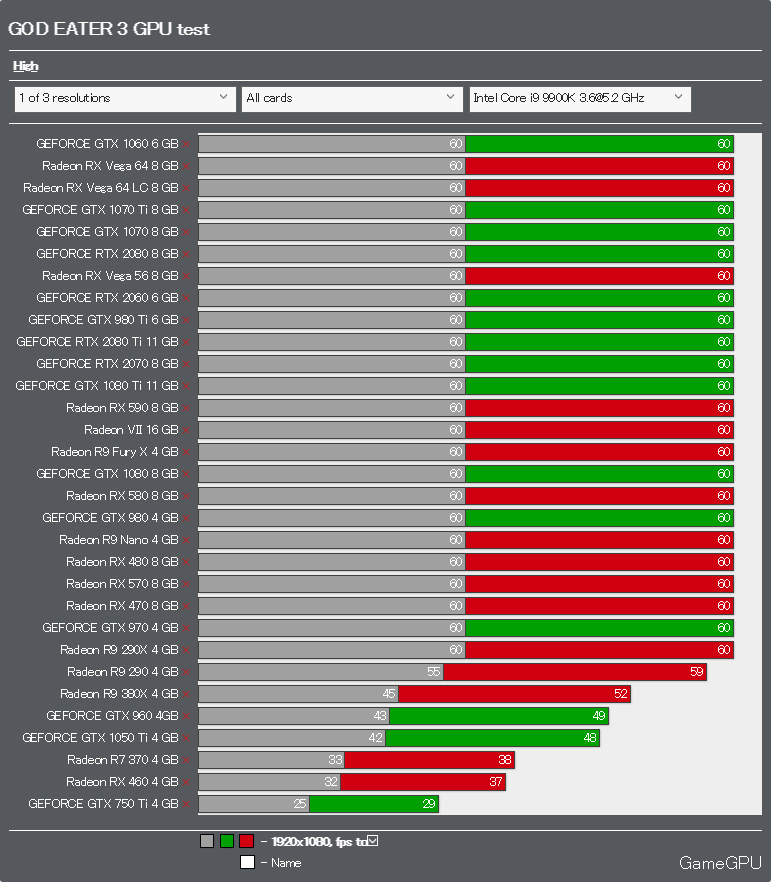Remove Radeon RX 480 8 GB with red X
The height and width of the screenshot is (882, 771).
[x=186, y=562]
